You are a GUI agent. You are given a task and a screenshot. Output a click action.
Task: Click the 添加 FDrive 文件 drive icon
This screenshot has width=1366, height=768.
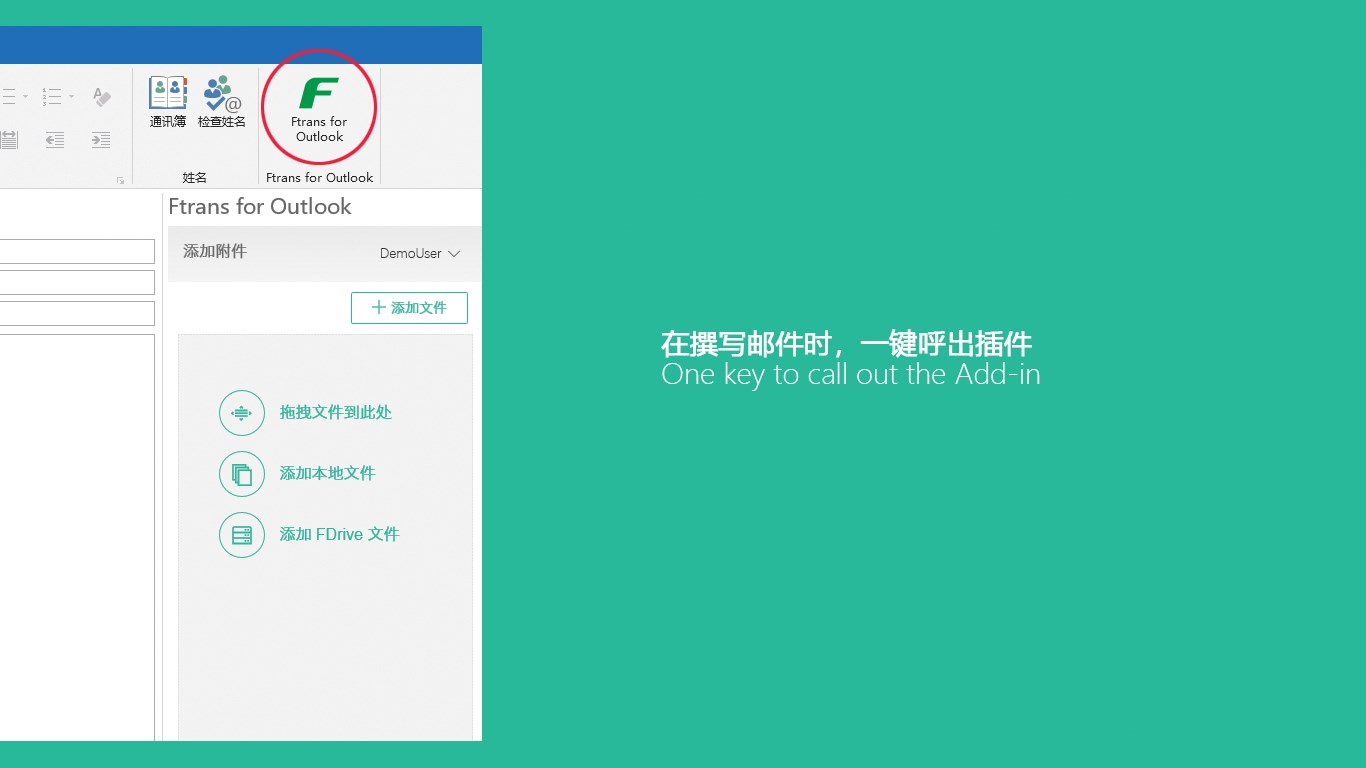(242, 535)
